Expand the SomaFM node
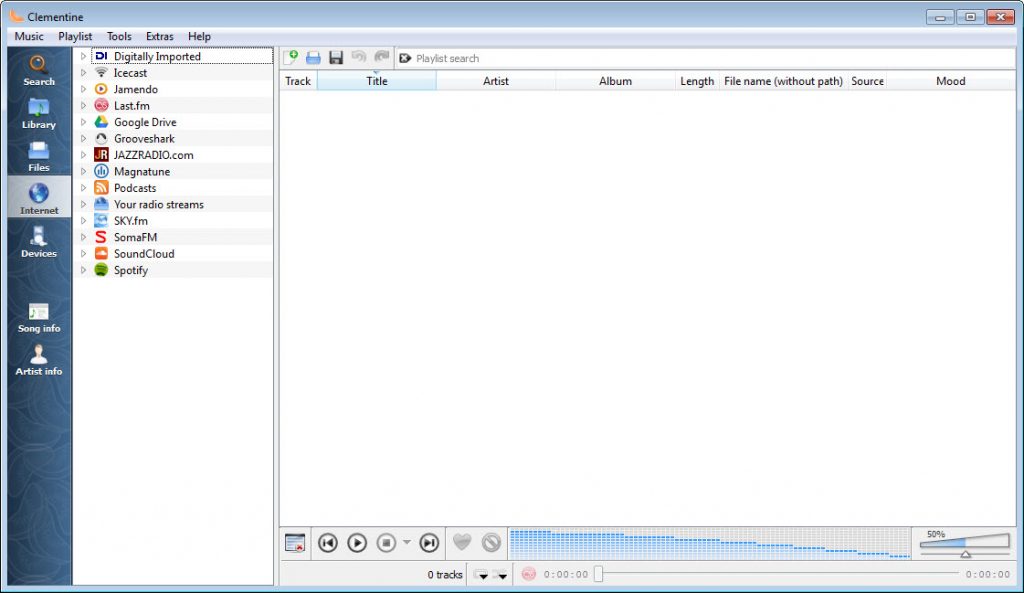The width and height of the screenshot is (1024, 593). pos(83,237)
